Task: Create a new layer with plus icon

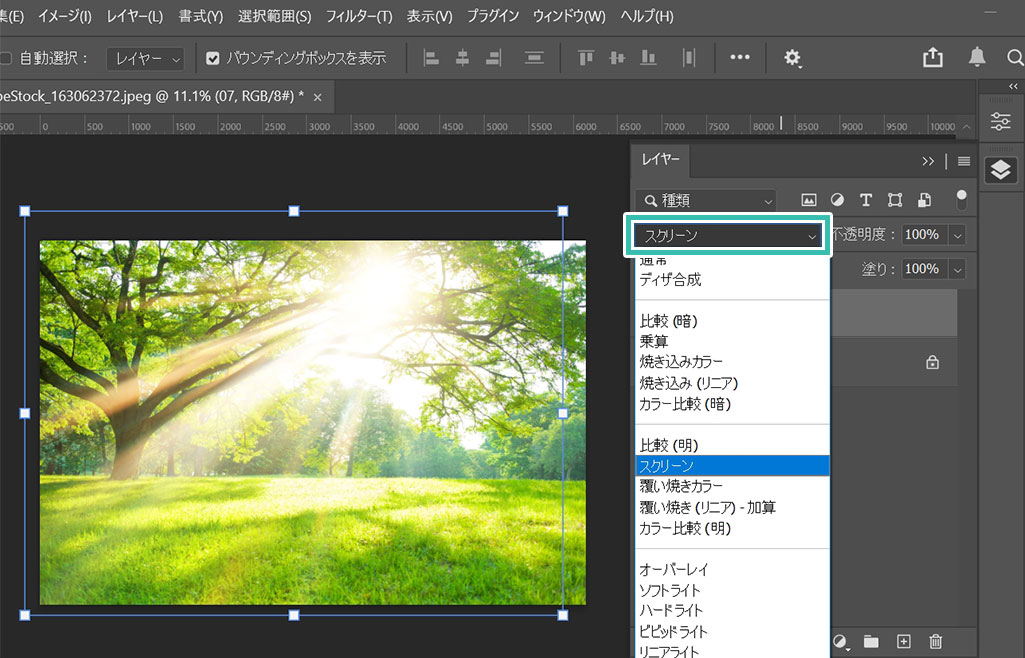Action: (903, 641)
